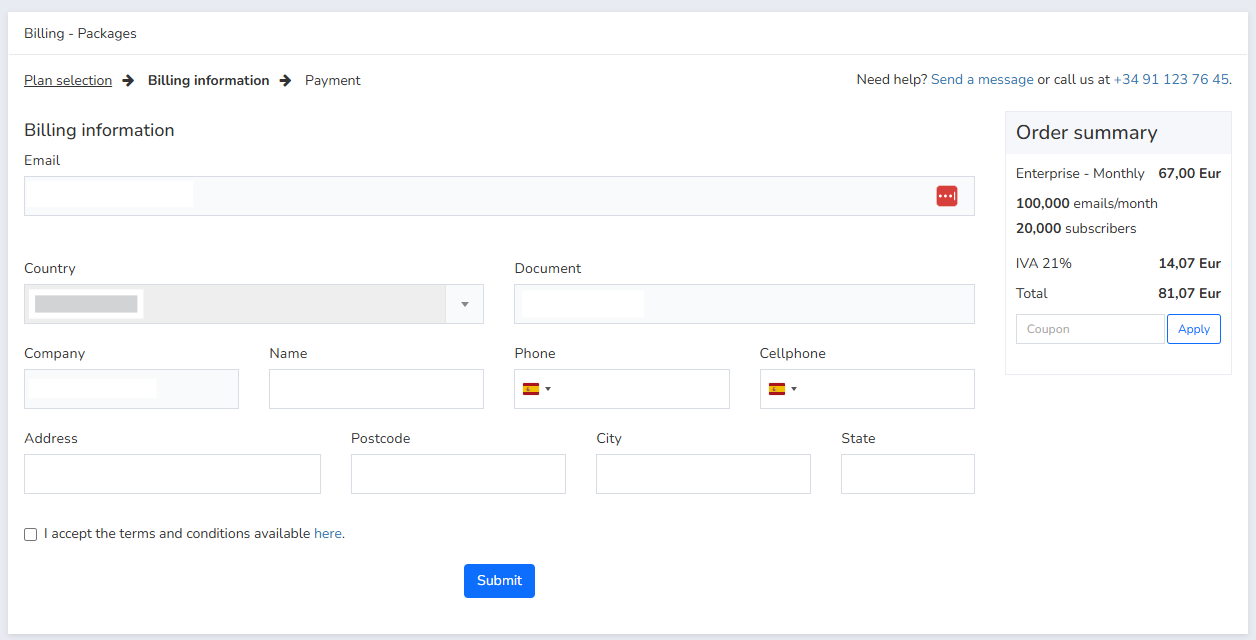Click the 'Enterprise - Monthly' plan text
Screen dimensions: 1256x640
click(x=1080, y=173)
